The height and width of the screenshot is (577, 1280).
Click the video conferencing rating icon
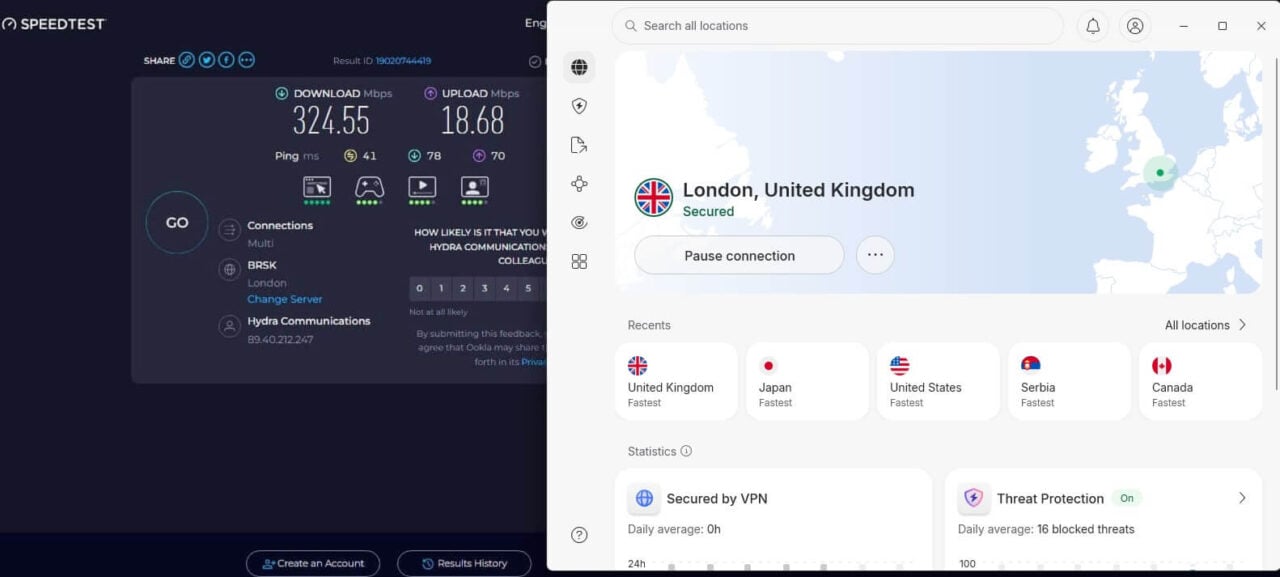pyautogui.click(x=474, y=187)
